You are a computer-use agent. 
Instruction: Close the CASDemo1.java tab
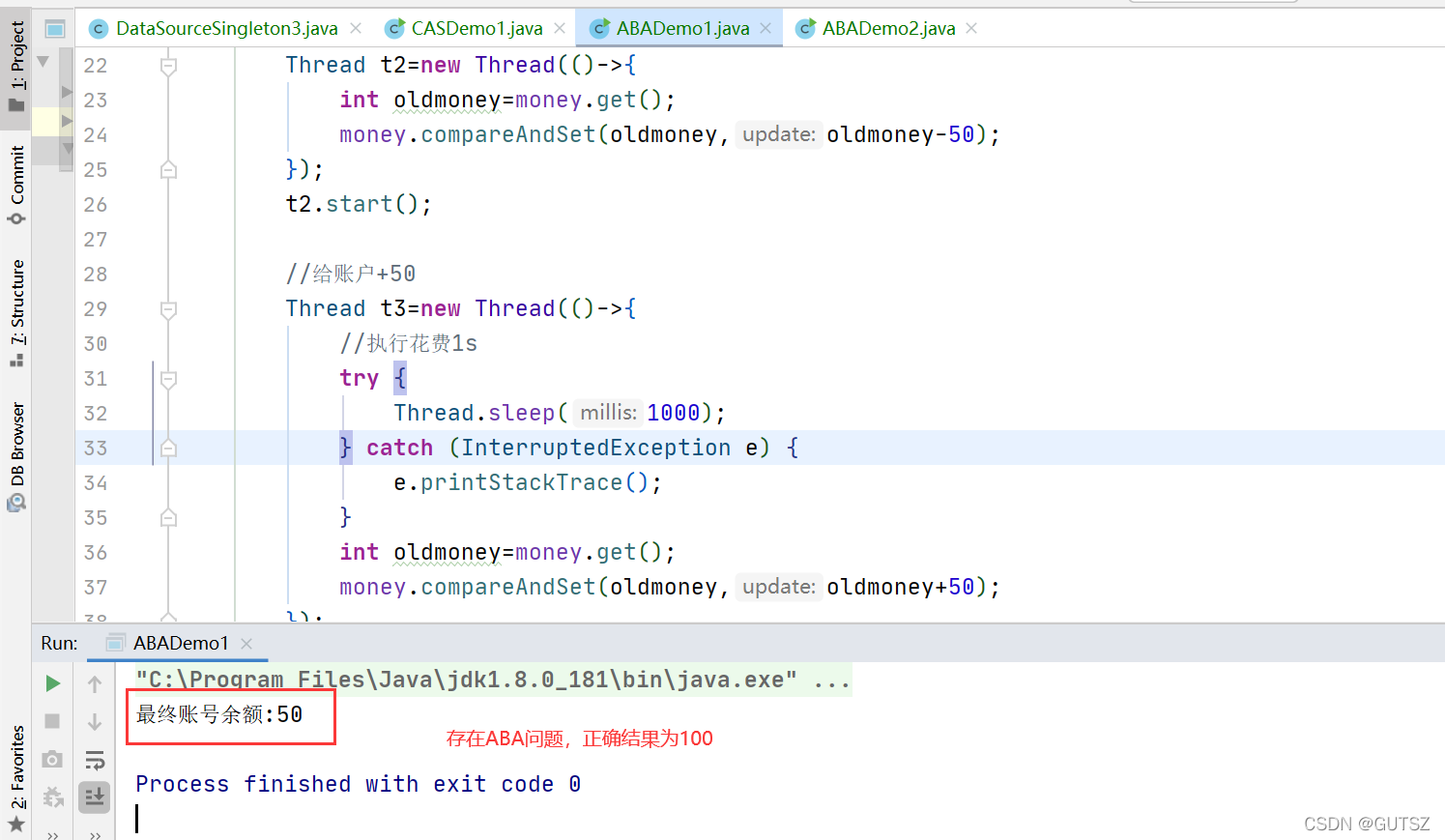(560, 29)
